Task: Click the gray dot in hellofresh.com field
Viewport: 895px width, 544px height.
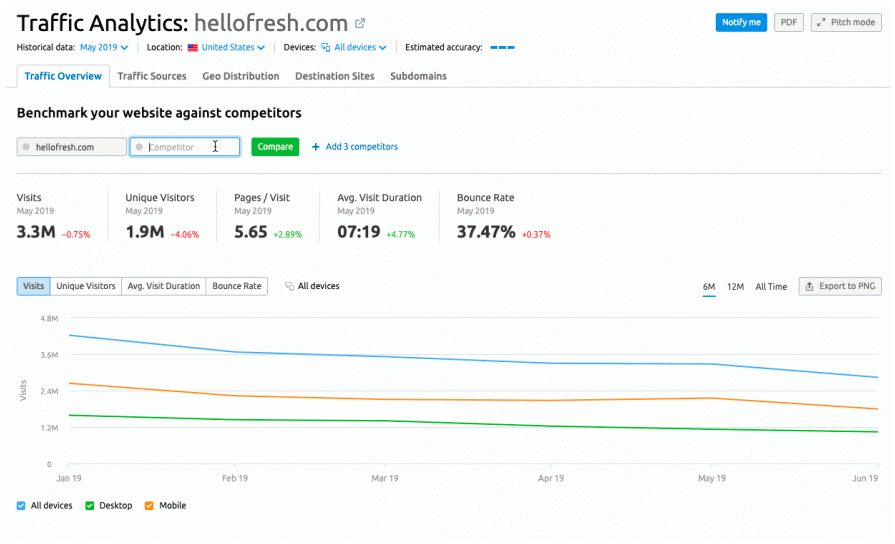Action: point(26,147)
